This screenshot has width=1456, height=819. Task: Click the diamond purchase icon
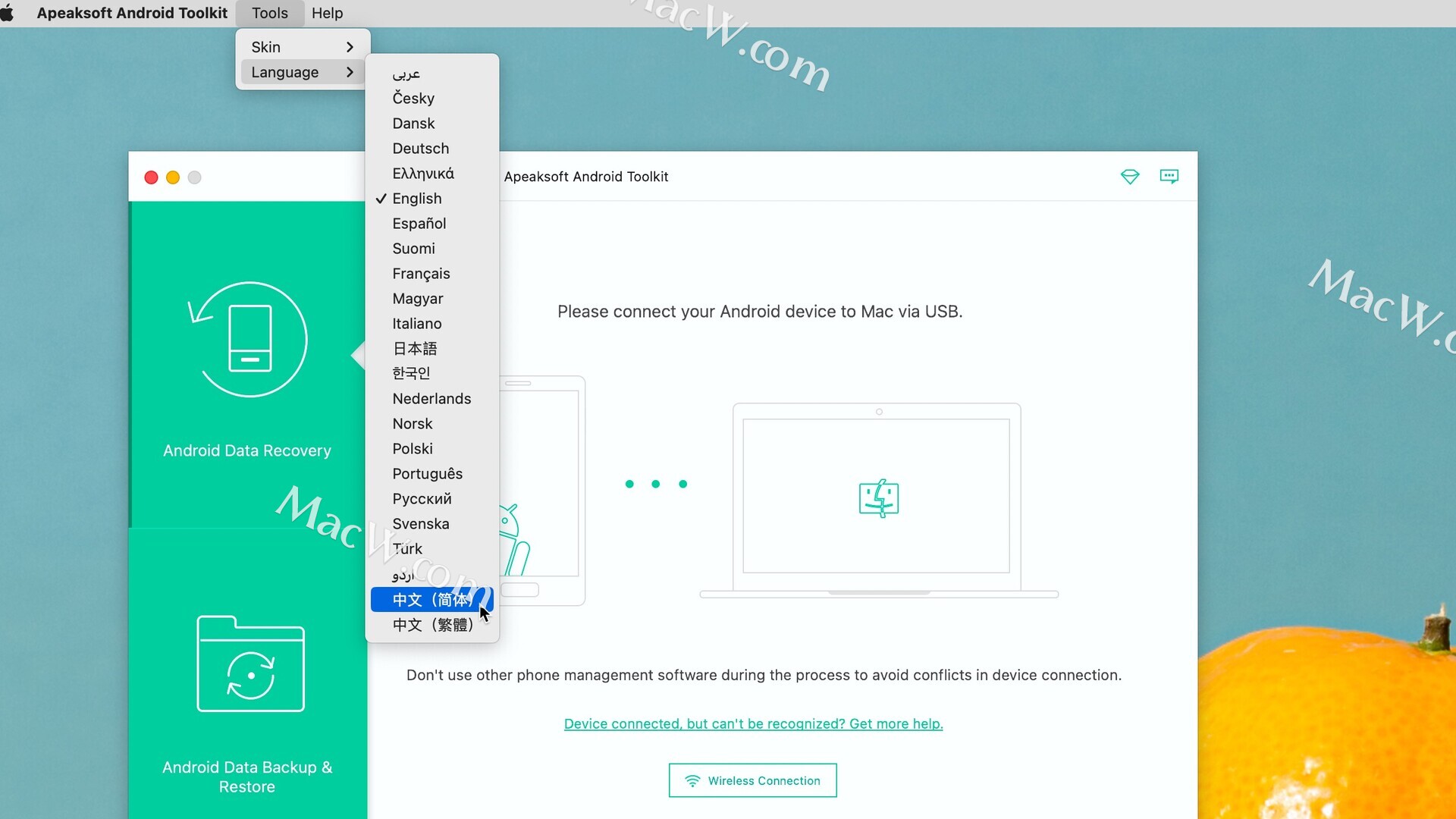point(1130,177)
